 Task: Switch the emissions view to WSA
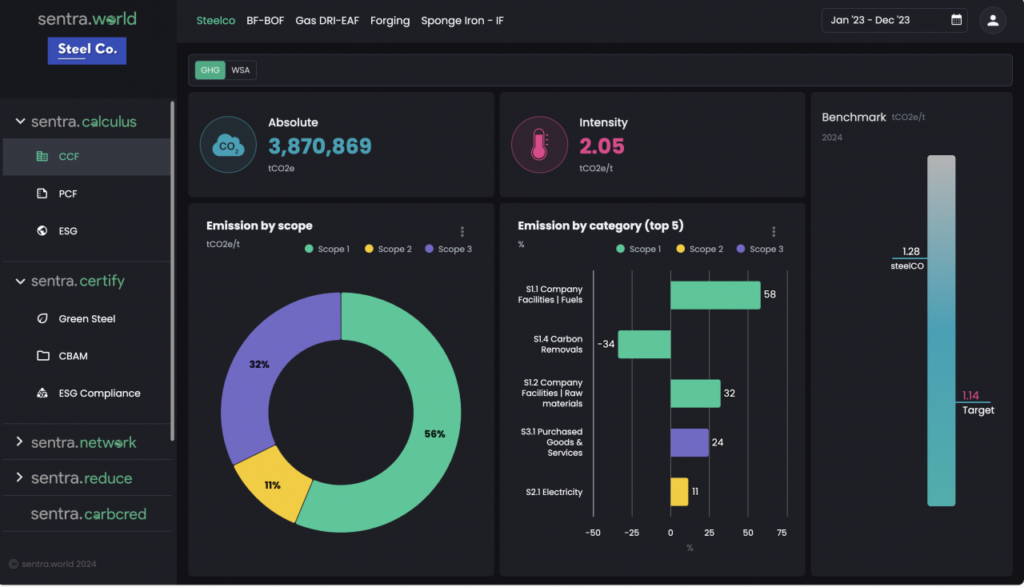[240, 70]
